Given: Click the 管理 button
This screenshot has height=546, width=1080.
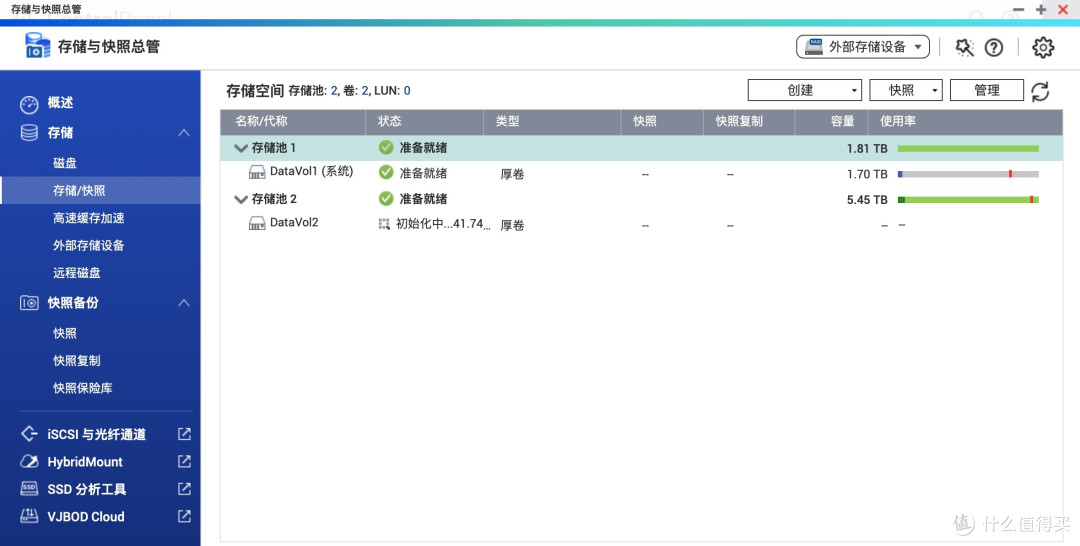Looking at the screenshot, I should point(986,90).
